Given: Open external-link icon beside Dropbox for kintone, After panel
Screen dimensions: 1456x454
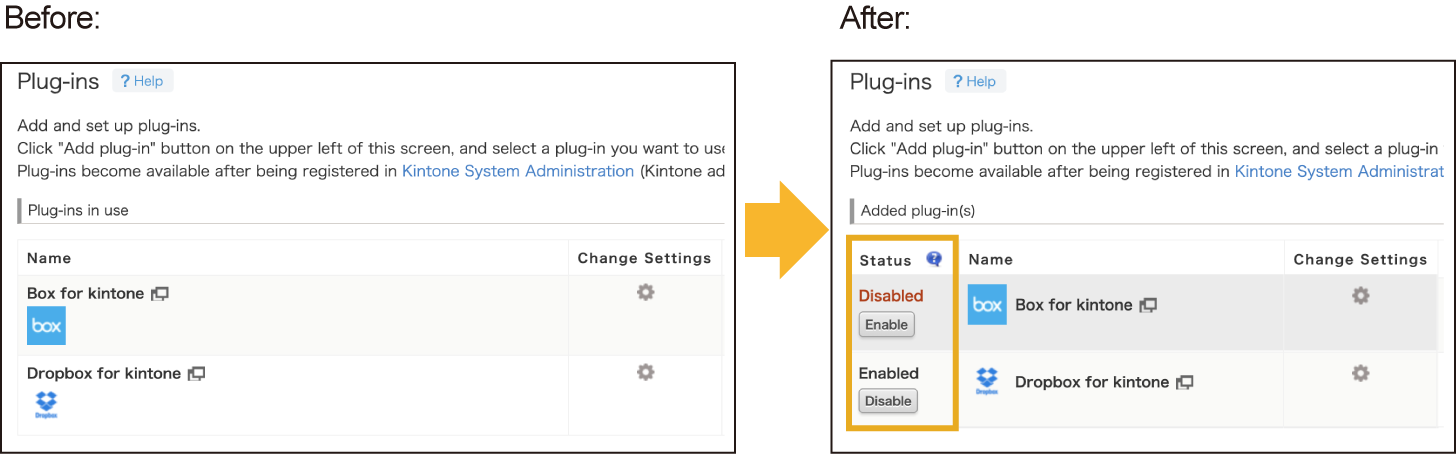Looking at the screenshot, I should pyautogui.click(x=1185, y=382).
